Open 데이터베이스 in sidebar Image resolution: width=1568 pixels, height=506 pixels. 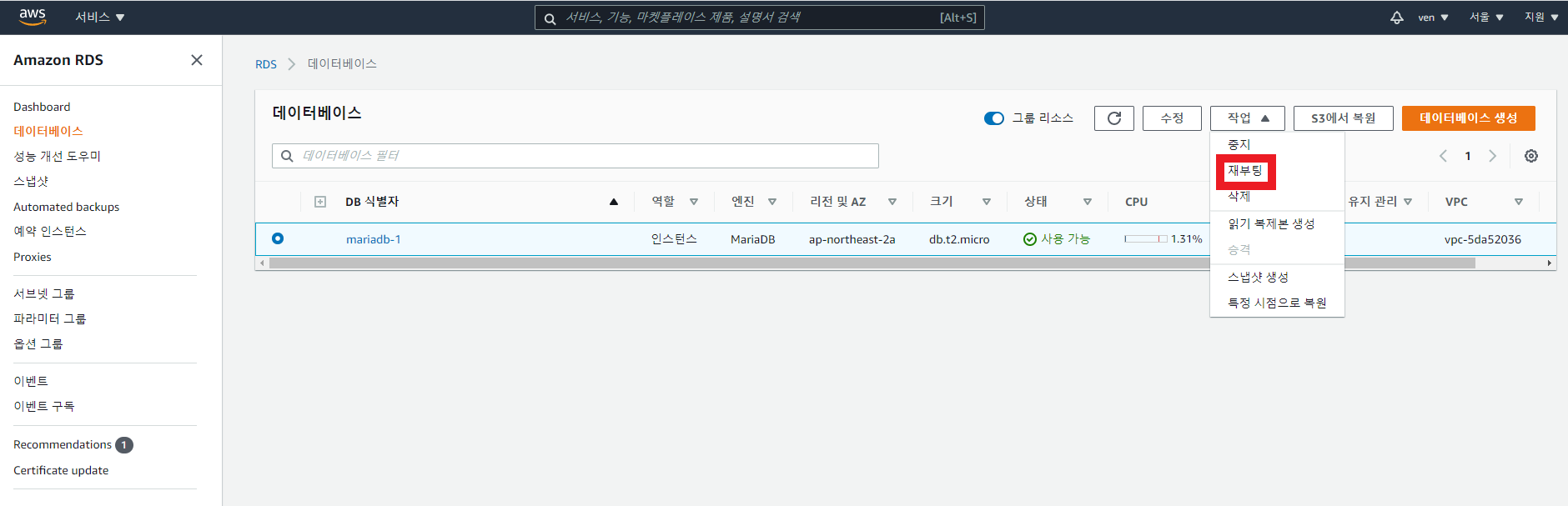[48, 132]
